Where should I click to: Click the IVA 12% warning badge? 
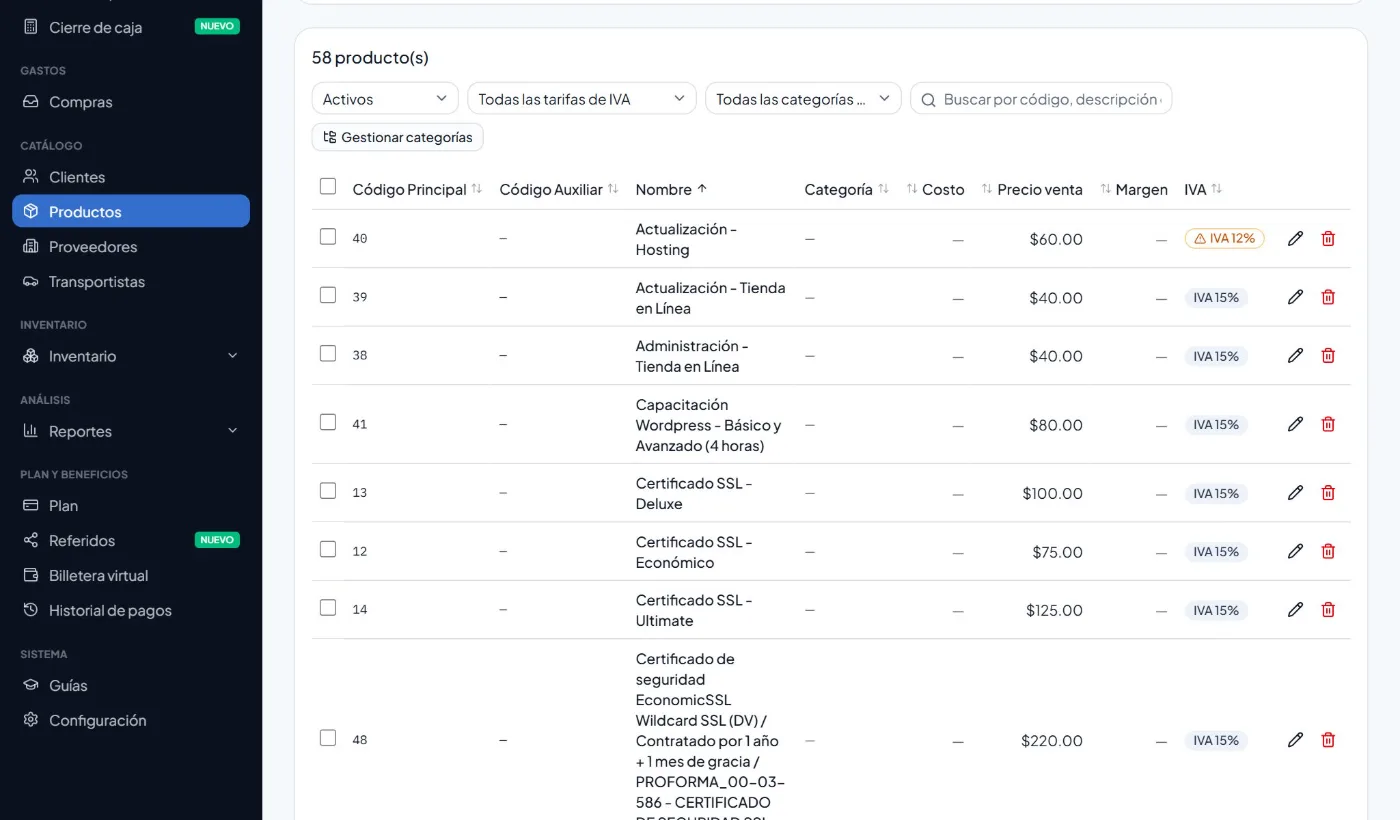[1225, 239]
